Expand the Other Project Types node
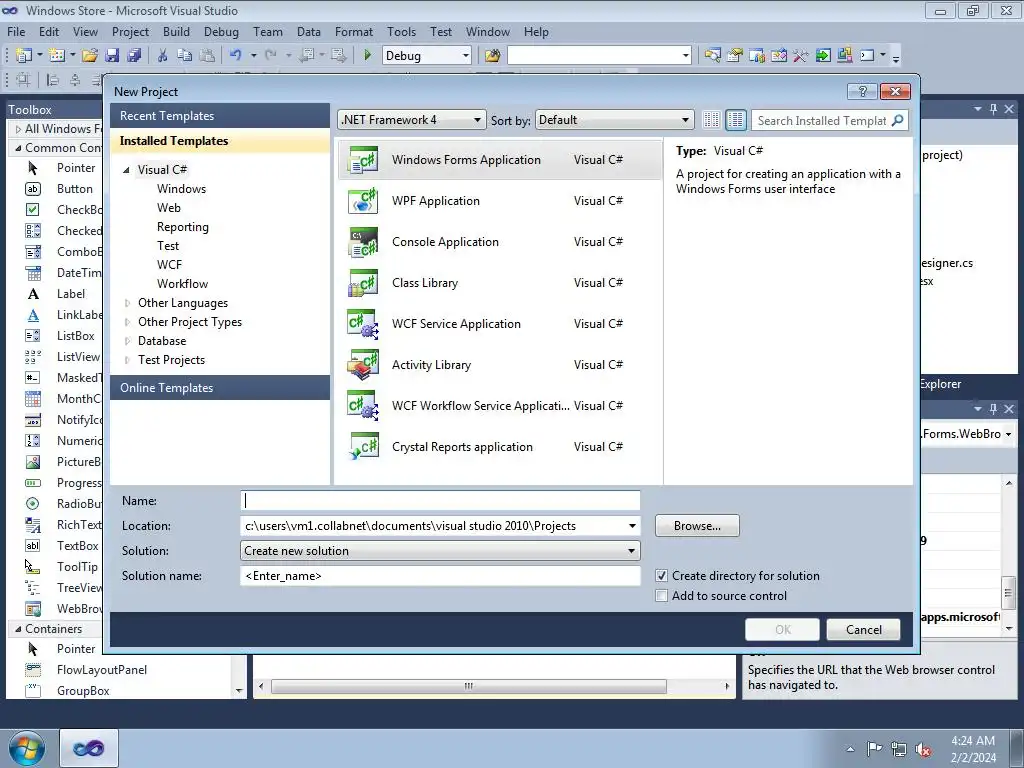Viewport: 1024px width, 768px height. [x=127, y=322]
